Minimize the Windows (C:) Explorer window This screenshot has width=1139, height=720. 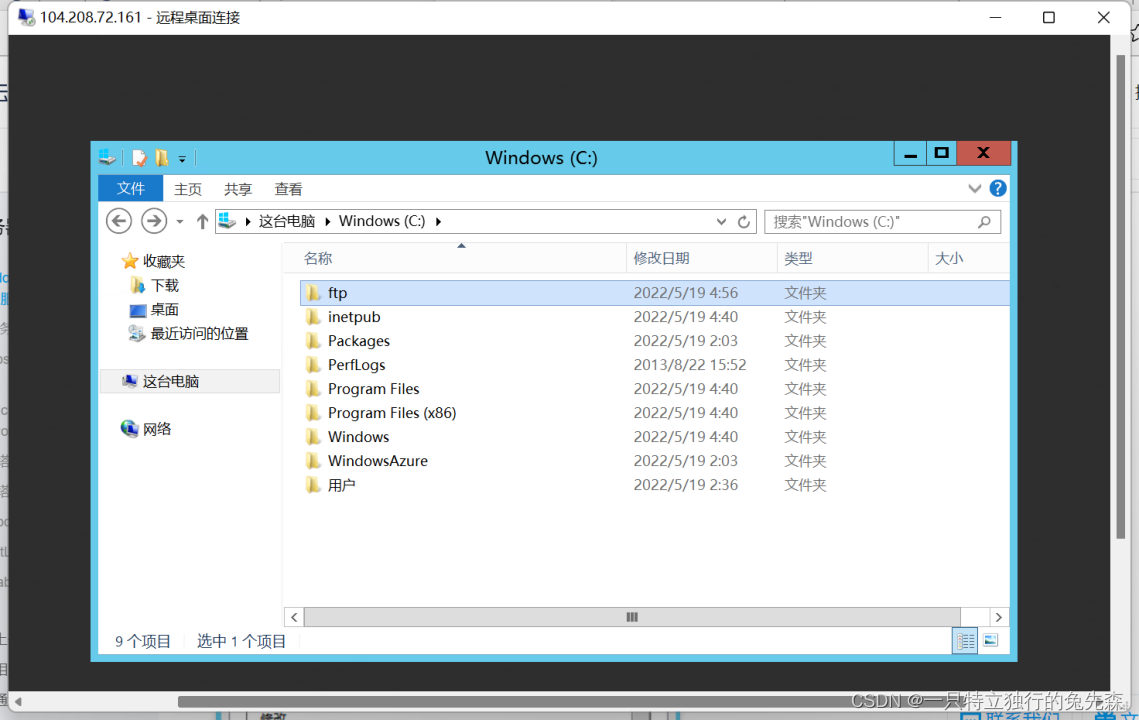click(910, 153)
